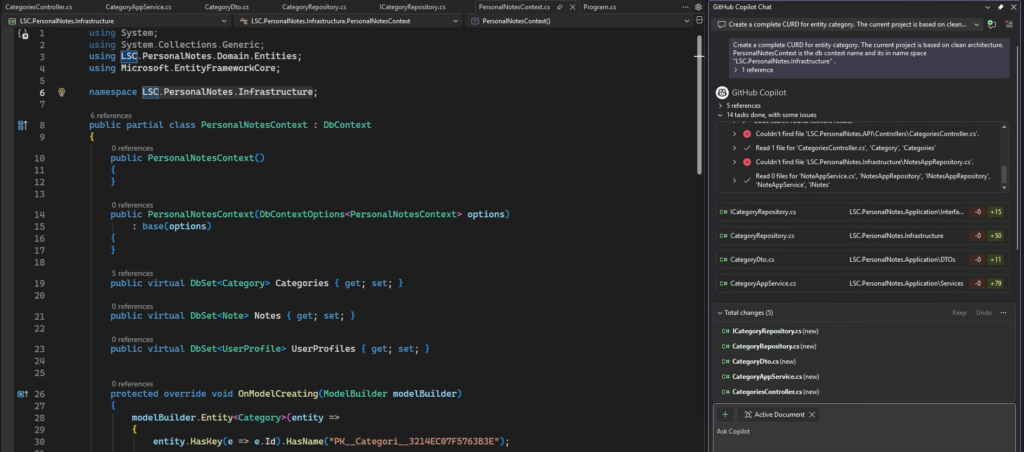Expand the 'Read 1 file for' task row
The height and width of the screenshot is (452, 1024).
[735, 148]
